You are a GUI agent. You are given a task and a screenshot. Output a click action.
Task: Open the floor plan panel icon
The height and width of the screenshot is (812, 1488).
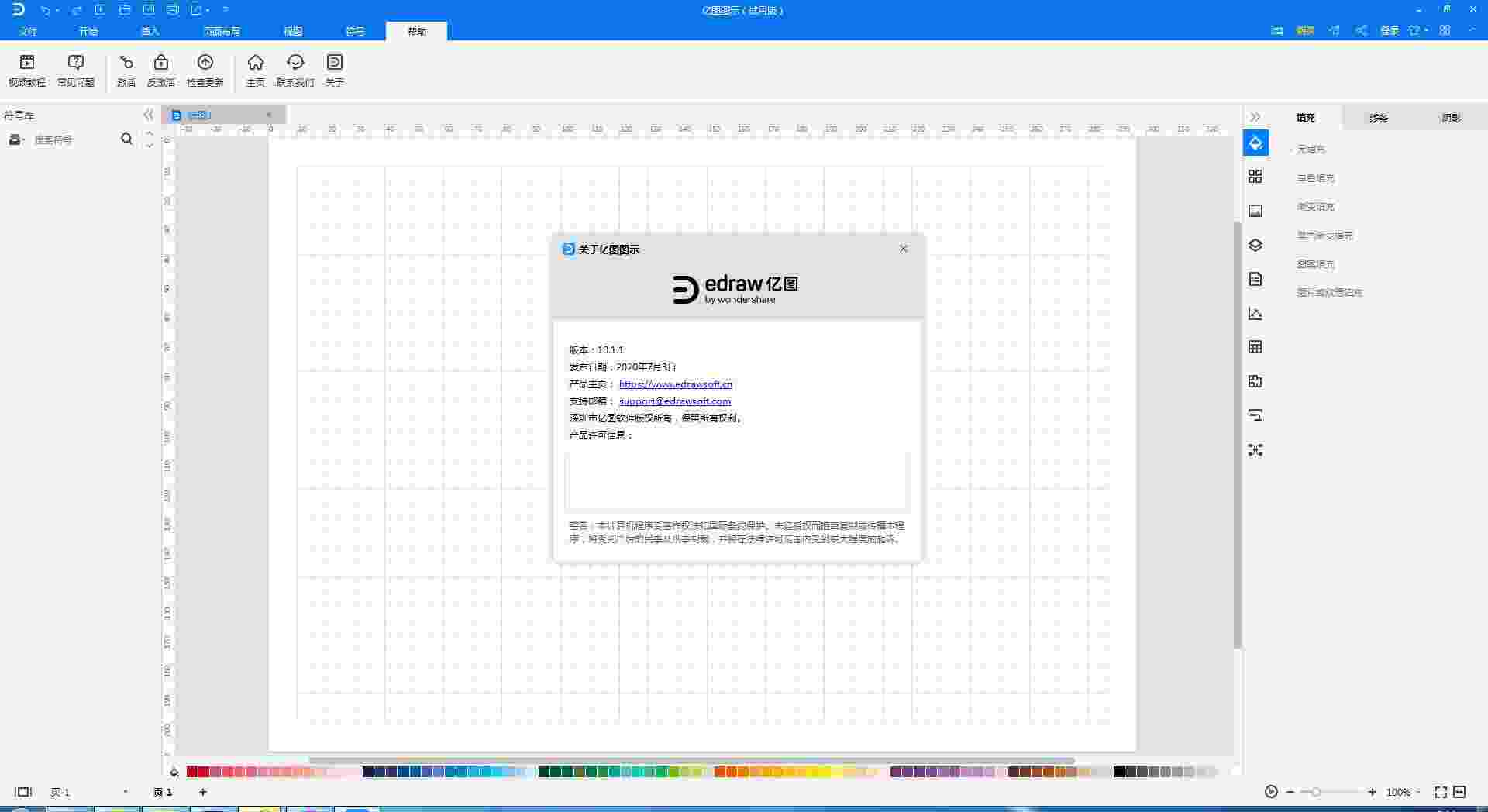(x=1255, y=381)
